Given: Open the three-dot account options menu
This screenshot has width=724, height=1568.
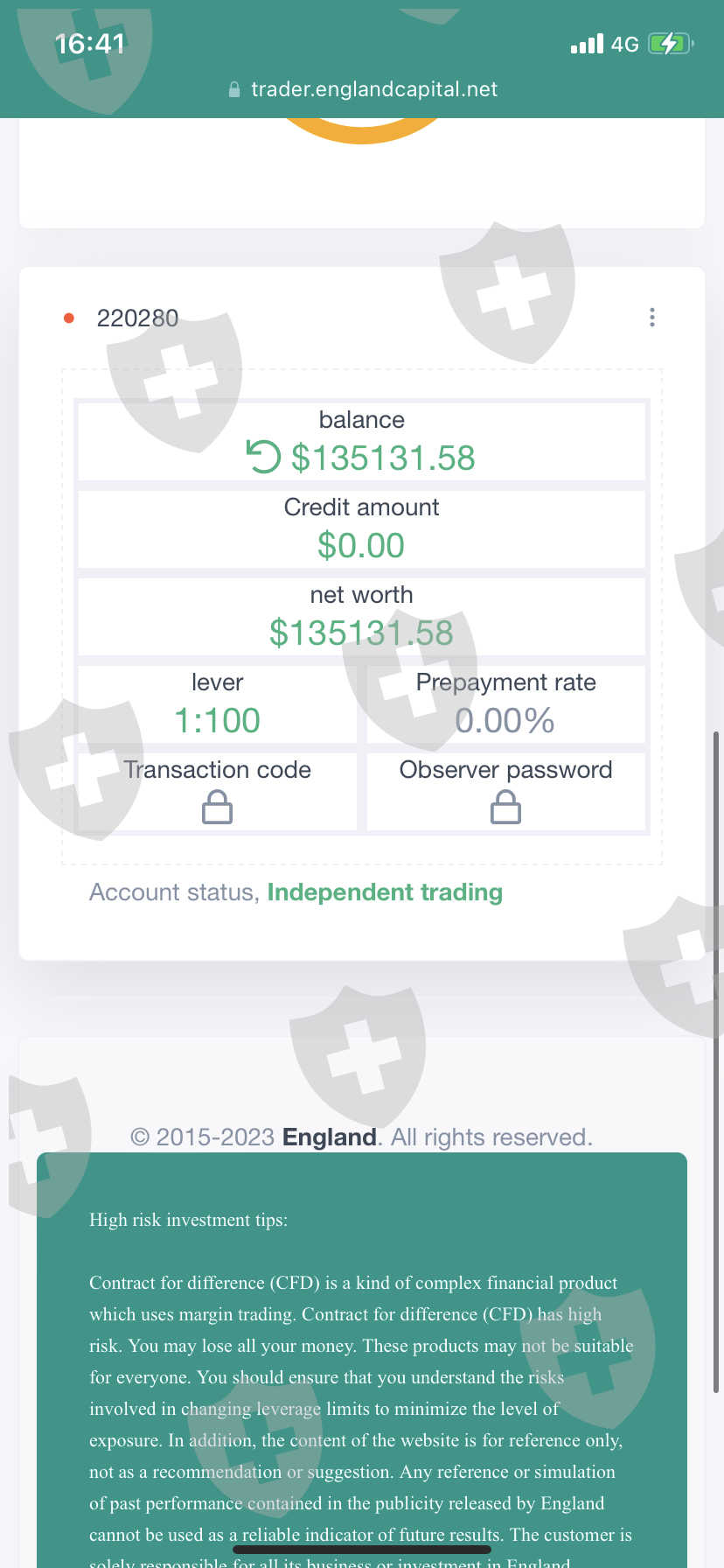Looking at the screenshot, I should click(652, 318).
